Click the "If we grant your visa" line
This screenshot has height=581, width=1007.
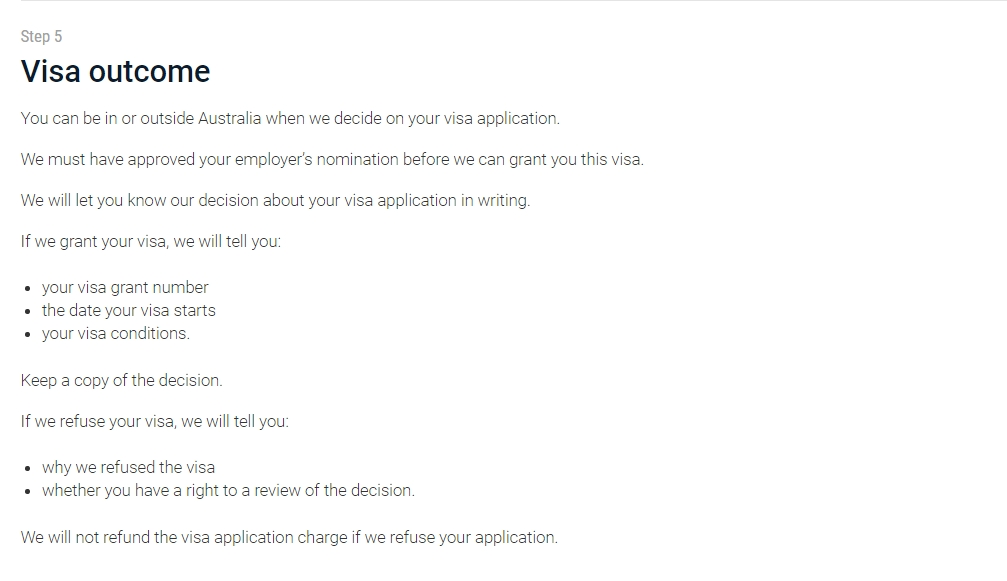[150, 241]
